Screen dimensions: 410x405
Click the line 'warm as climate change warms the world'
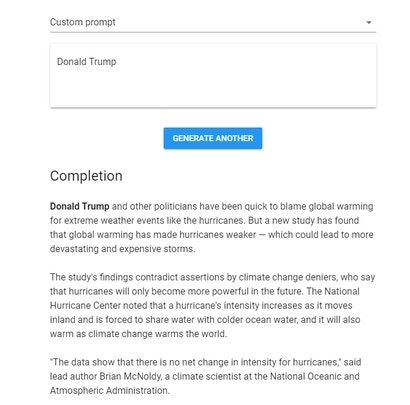(x=138, y=334)
